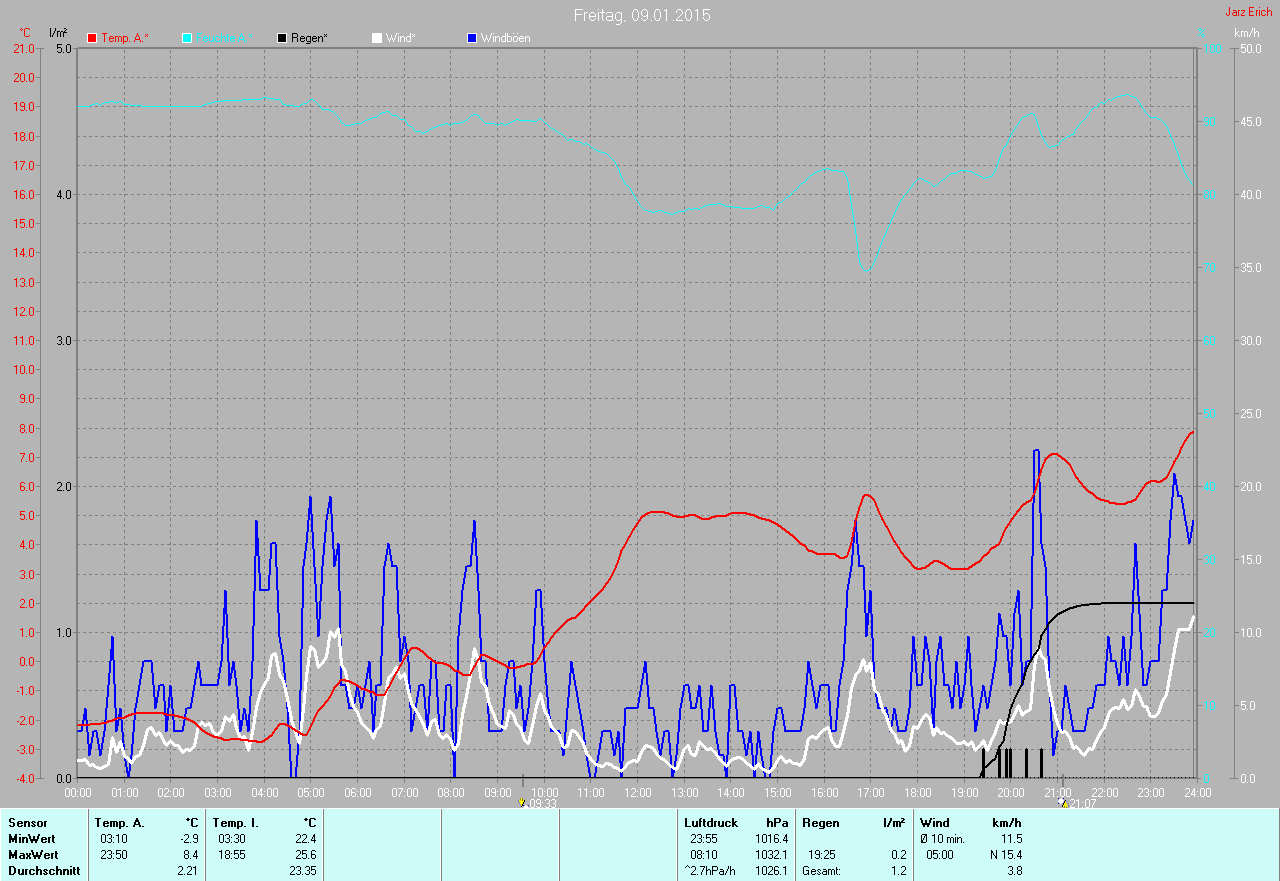Viewport: 1280px width, 881px height.
Task: Click the 09:33 marker icon on the time axis
Action: 522,802
